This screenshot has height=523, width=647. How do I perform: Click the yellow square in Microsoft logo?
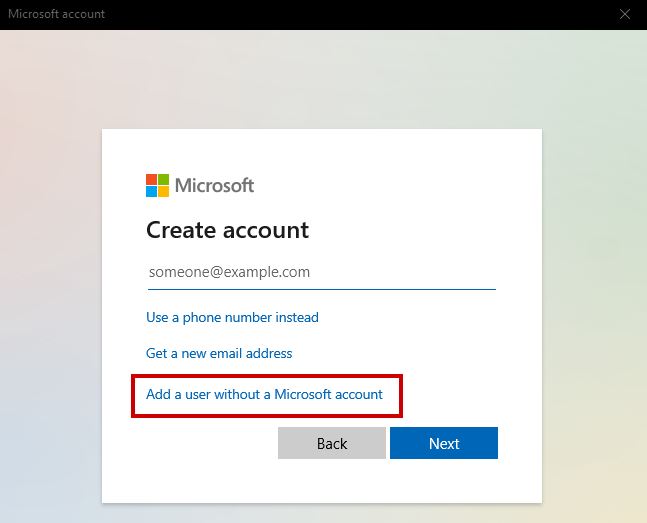pos(164,191)
